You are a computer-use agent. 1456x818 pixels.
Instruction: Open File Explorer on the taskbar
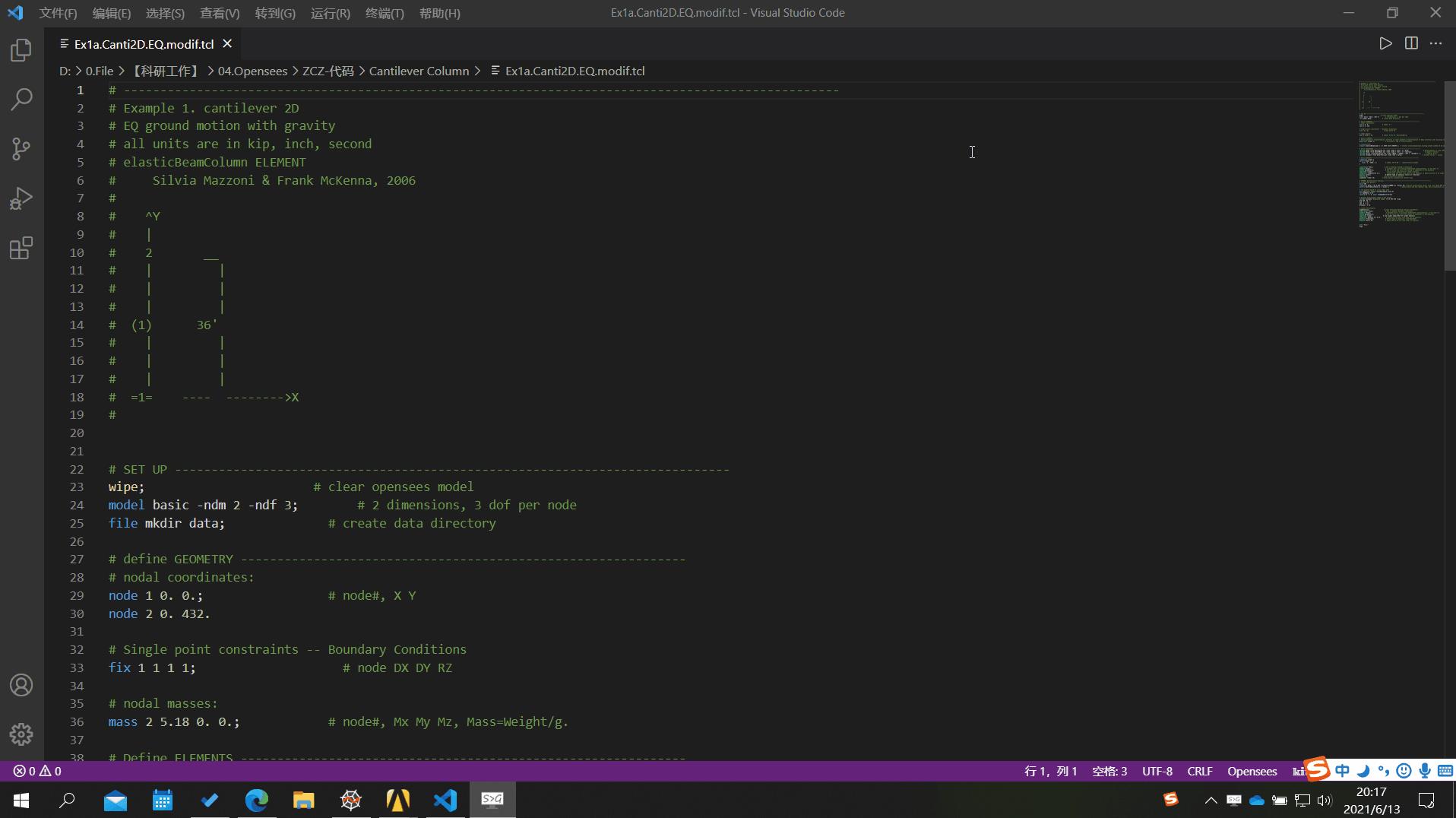point(304,800)
